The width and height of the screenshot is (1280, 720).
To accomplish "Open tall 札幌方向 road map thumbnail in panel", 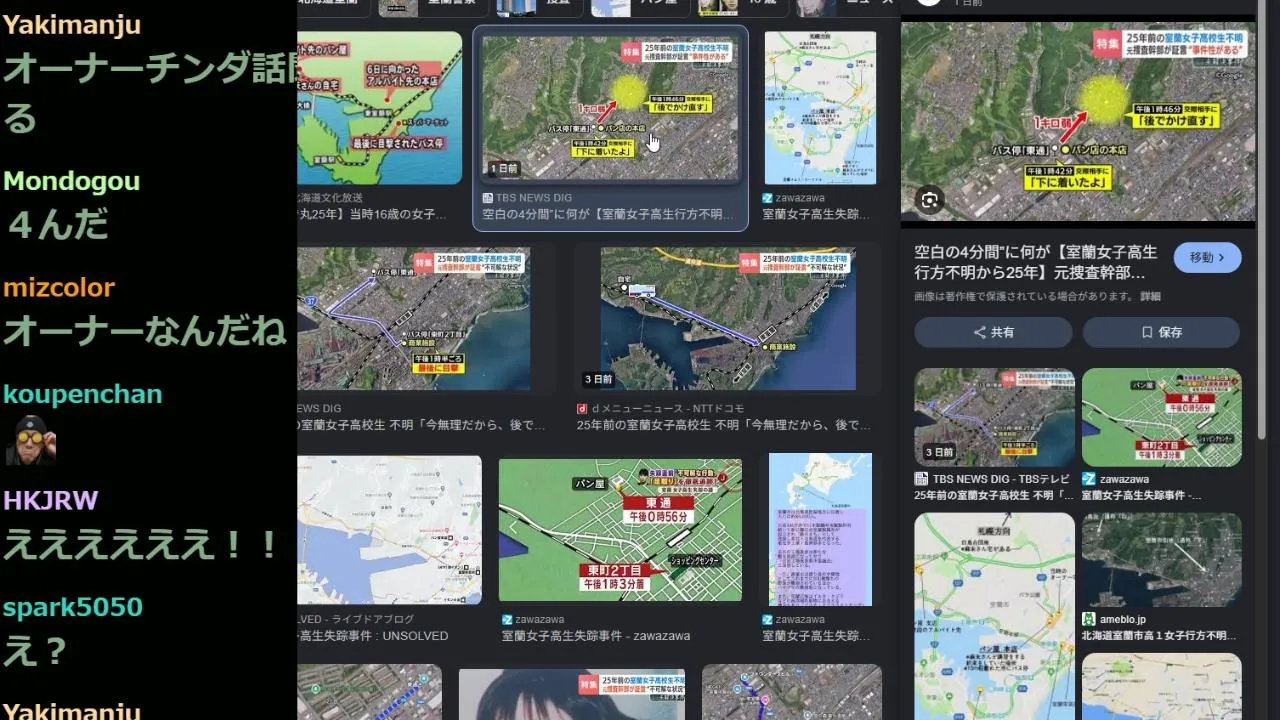I will [995, 616].
